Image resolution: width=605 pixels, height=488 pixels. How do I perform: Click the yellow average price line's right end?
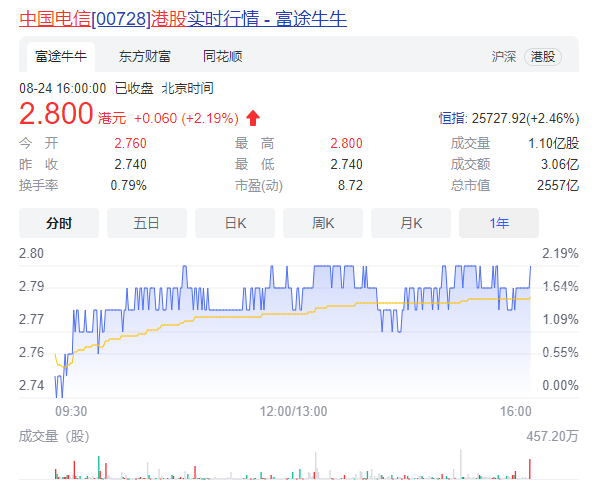click(x=529, y=298)
